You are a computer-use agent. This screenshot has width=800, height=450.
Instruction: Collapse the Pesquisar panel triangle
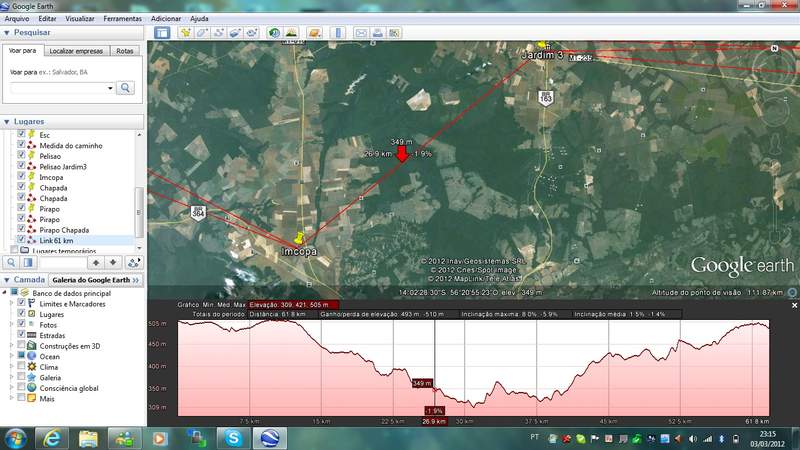point(7,33)
